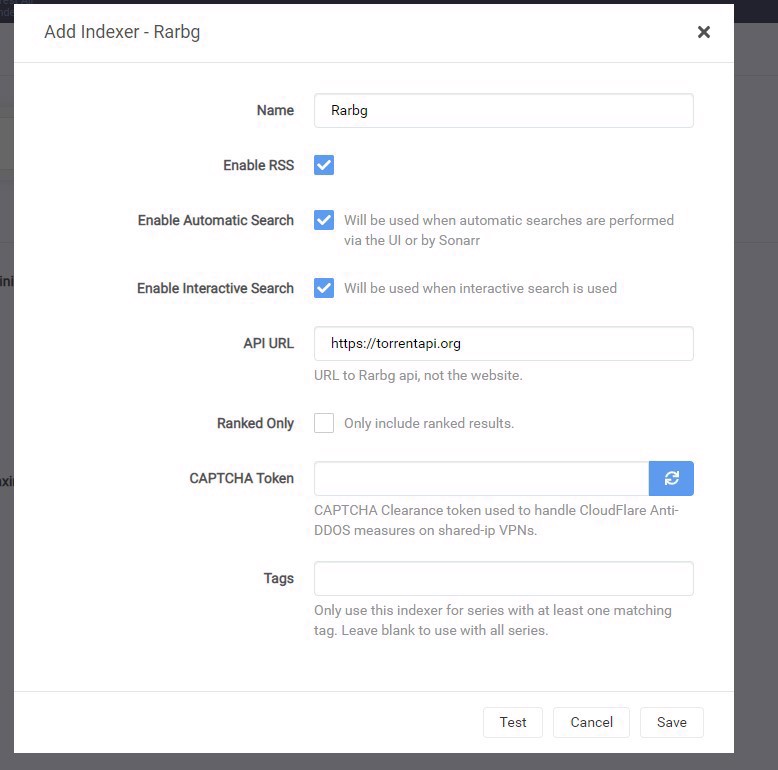Click the 'Tags' label

pyautogui.click(x=279, y=578)
